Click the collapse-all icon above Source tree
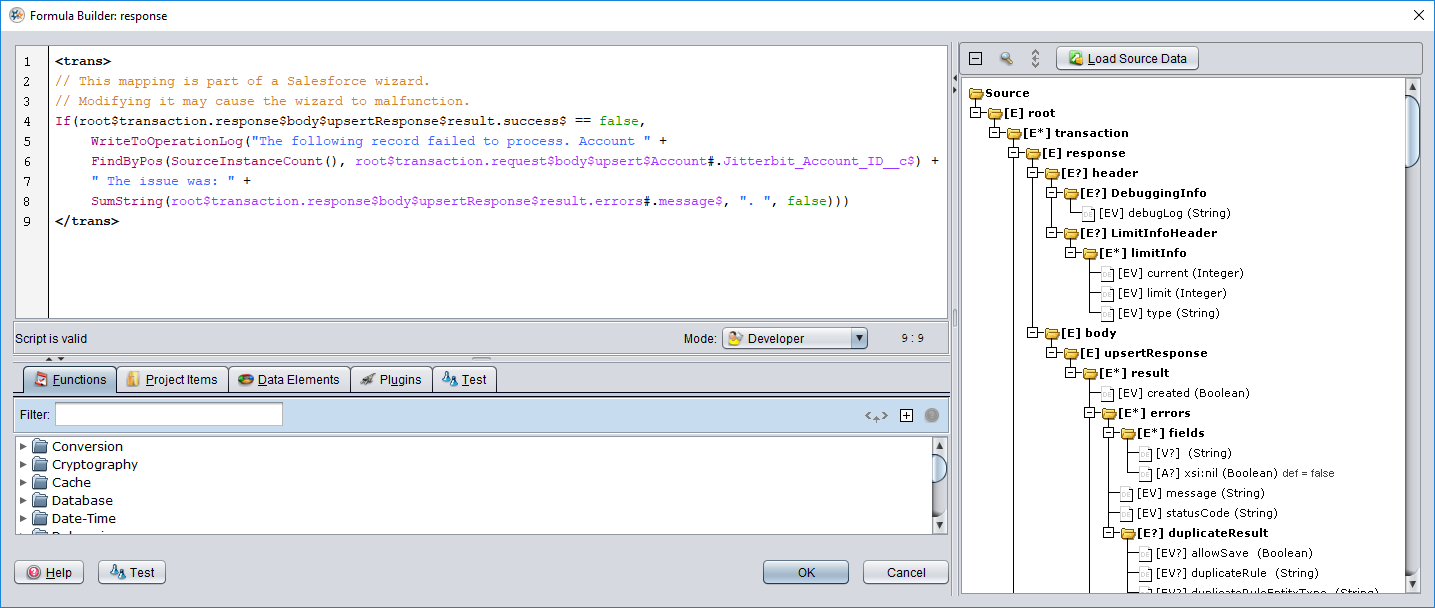This screenshot has width=1435, height=608. (x=976, y=59)
